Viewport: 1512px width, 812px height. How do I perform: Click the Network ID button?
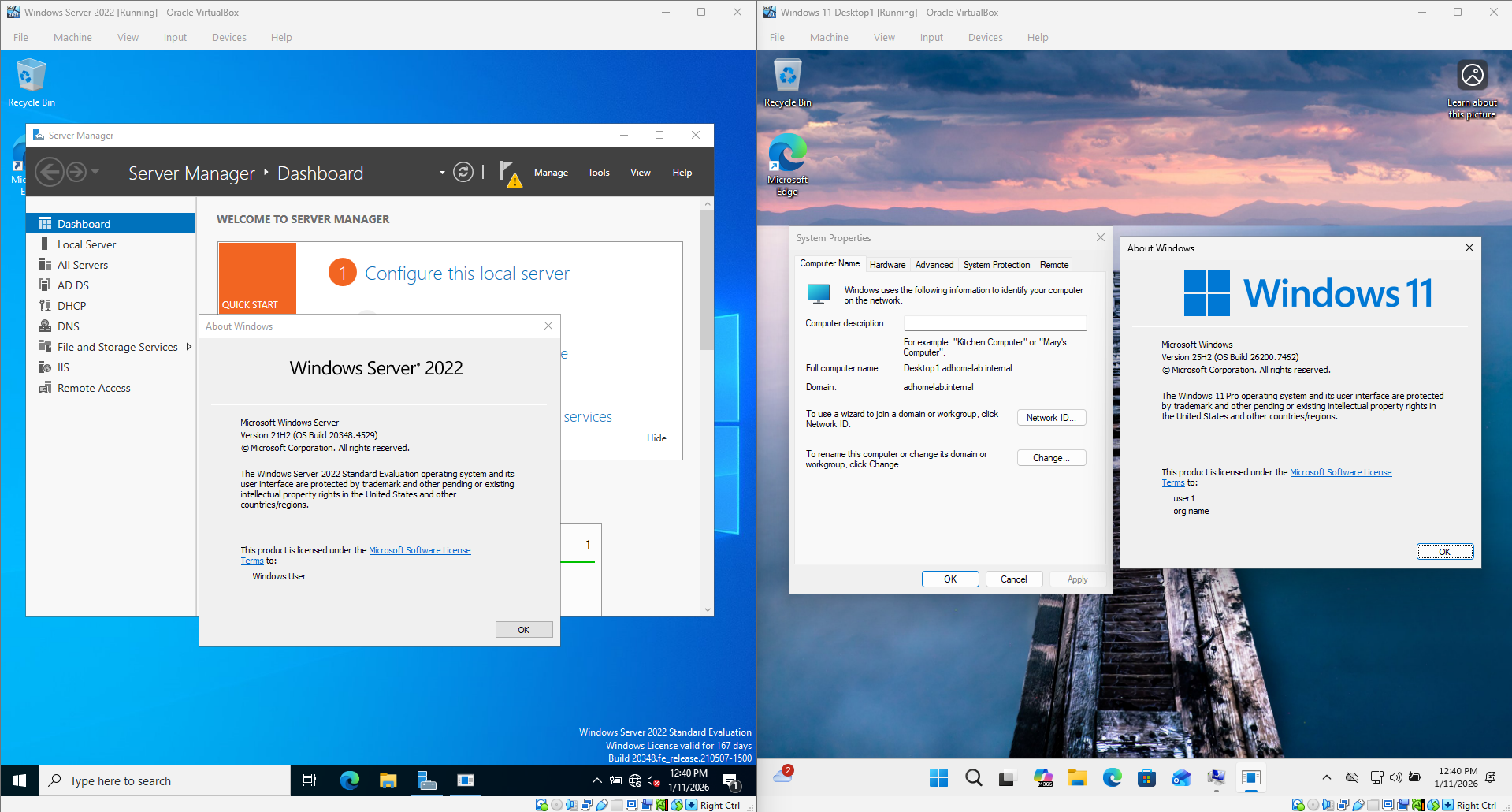[1051, 417]
